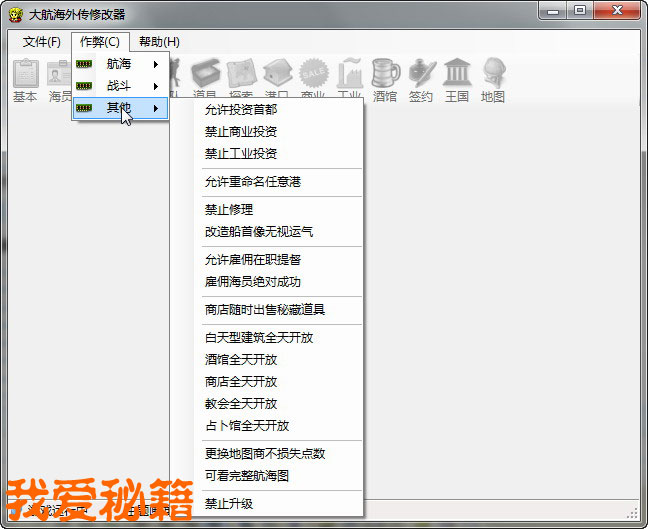Toggle 酒馆全天开放 cheat

pos(240,360)
